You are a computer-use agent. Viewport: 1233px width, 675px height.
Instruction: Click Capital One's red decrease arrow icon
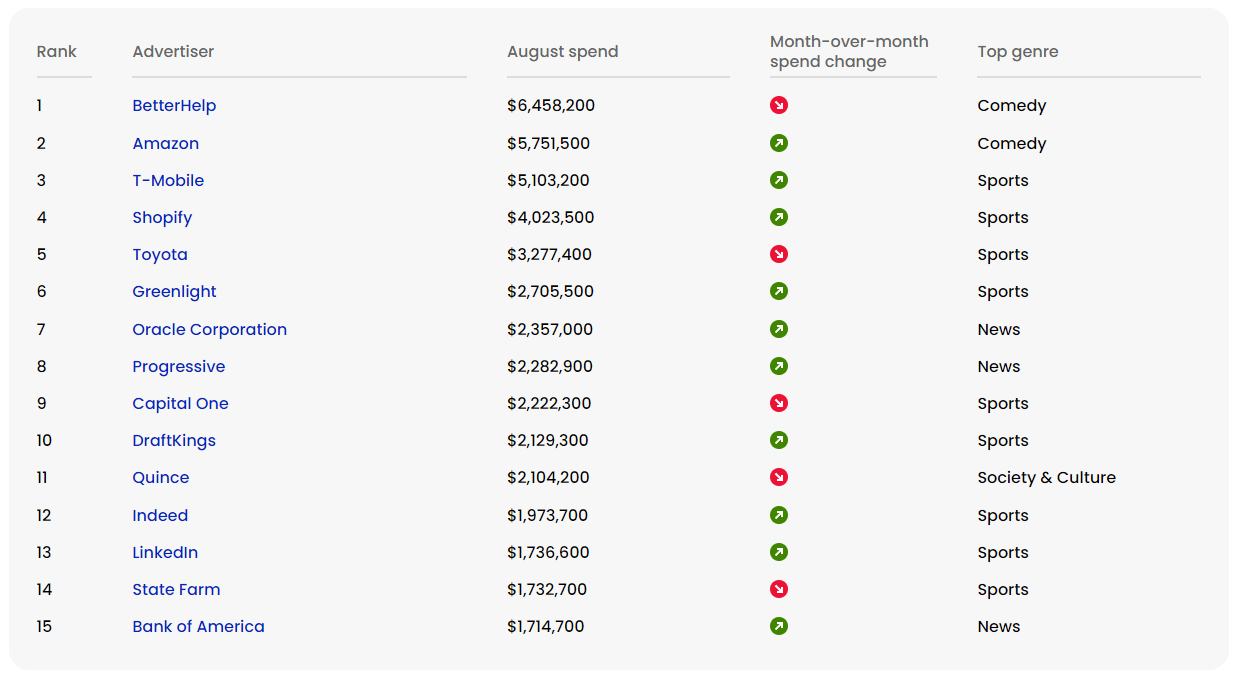tap(779, 403)
